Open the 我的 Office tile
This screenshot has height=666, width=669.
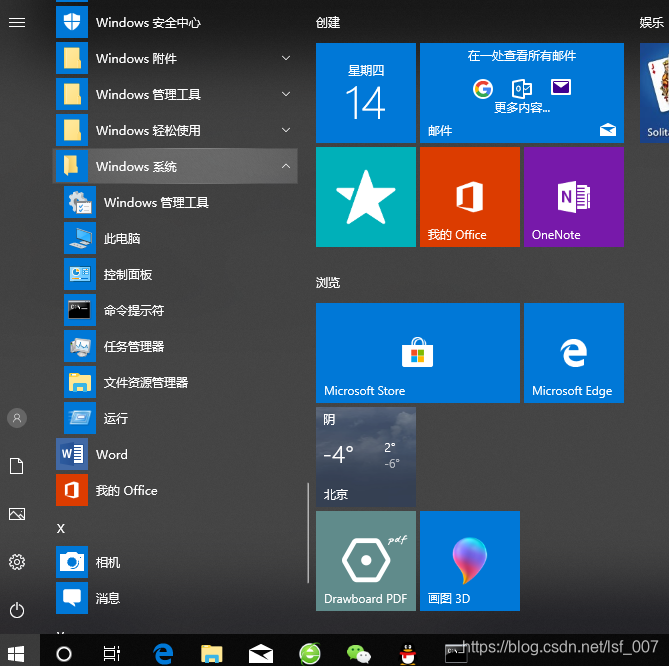(470, 197)
